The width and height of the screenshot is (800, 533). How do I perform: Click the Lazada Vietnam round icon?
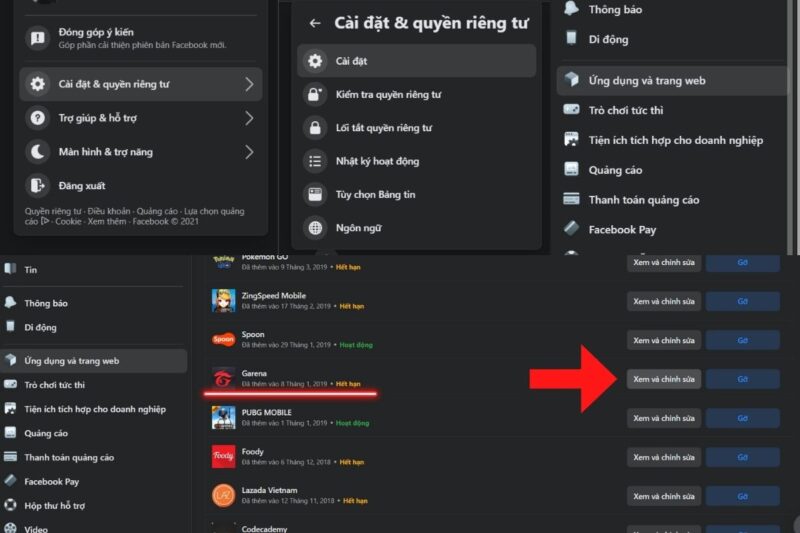(x=223, y=496)
